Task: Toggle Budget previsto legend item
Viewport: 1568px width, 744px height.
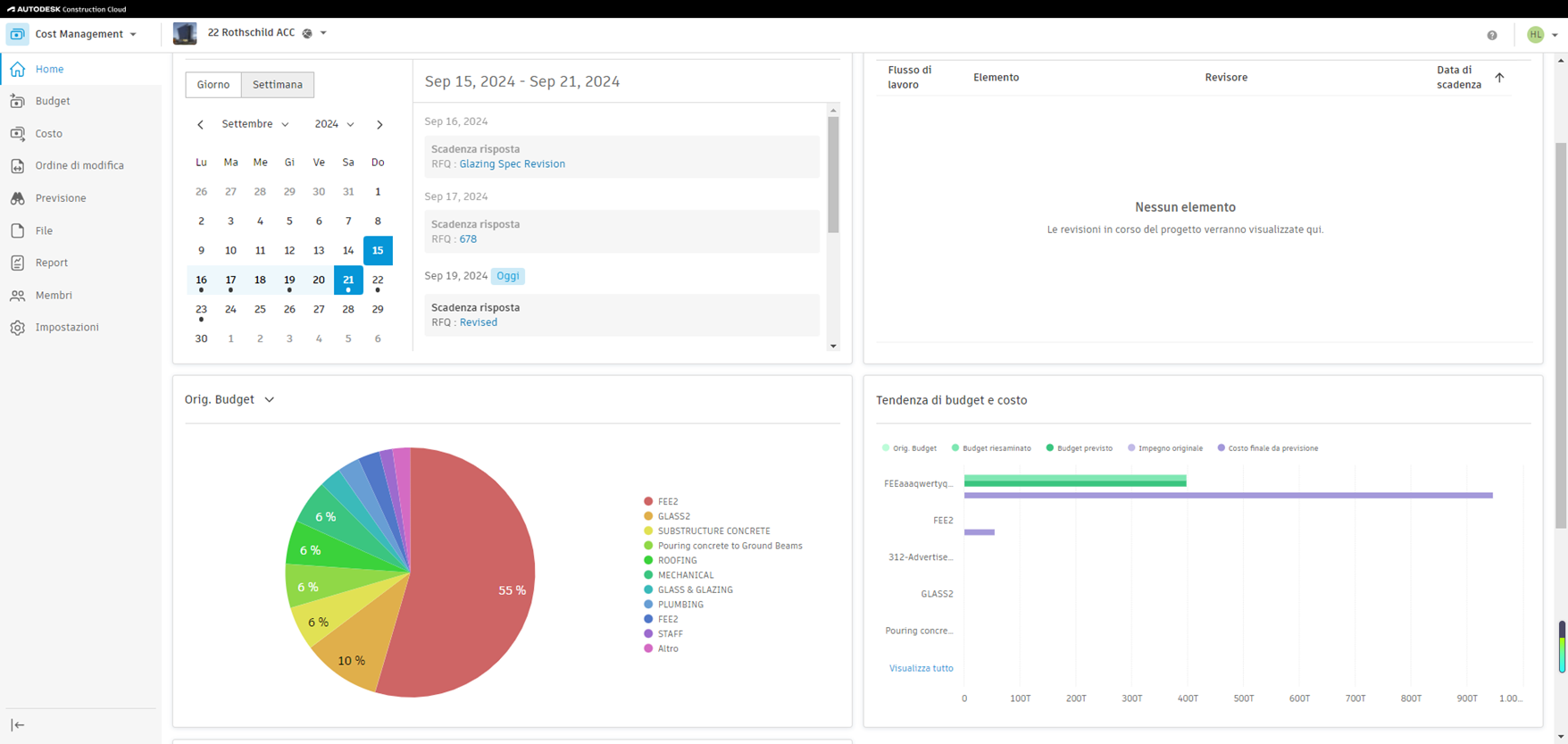Action: [x=1079, y=448]
